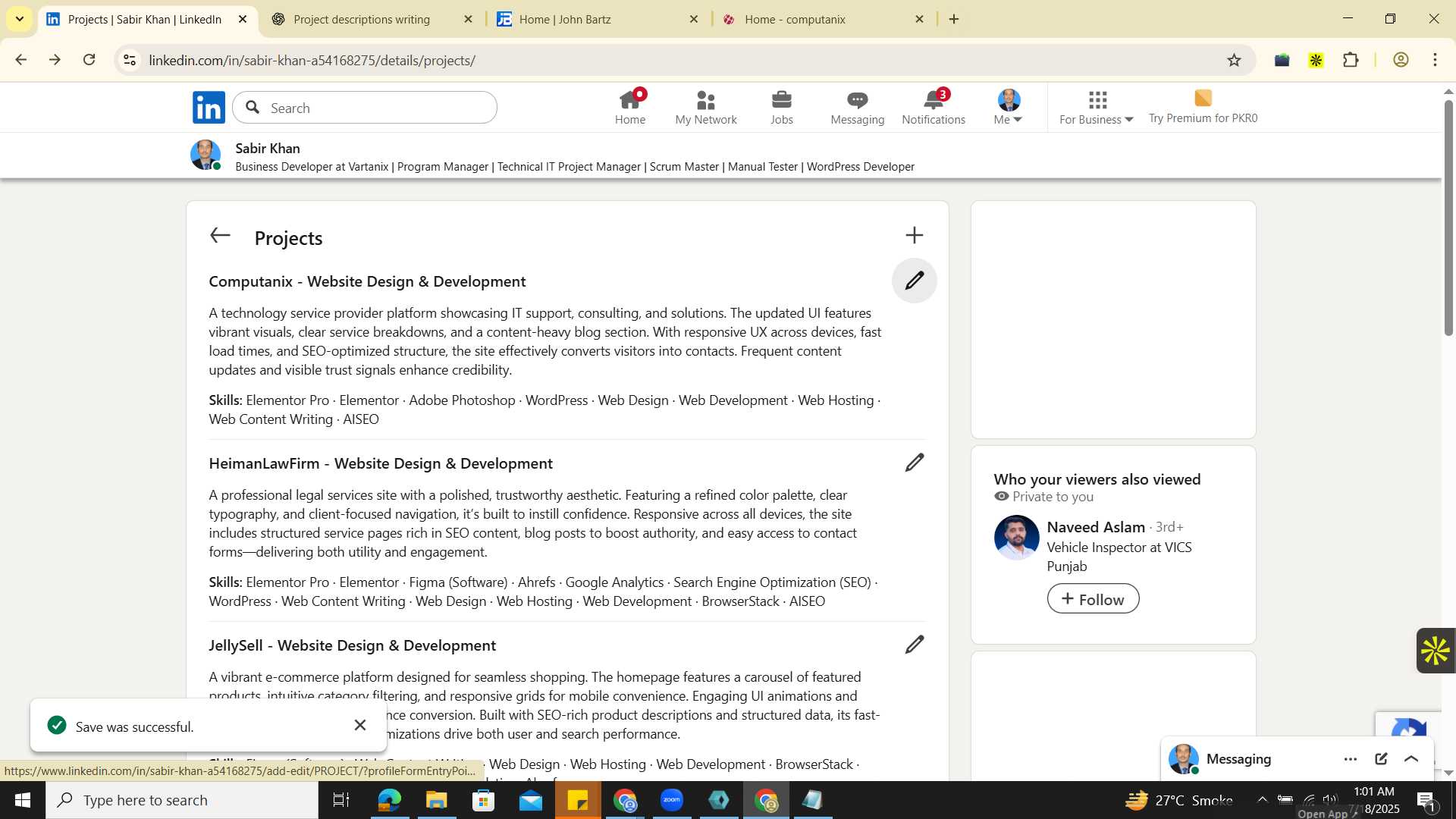The height and width of the screenshot is (819, 1456).
Task: Open My Network page
Action: click(x=706, y=108)
